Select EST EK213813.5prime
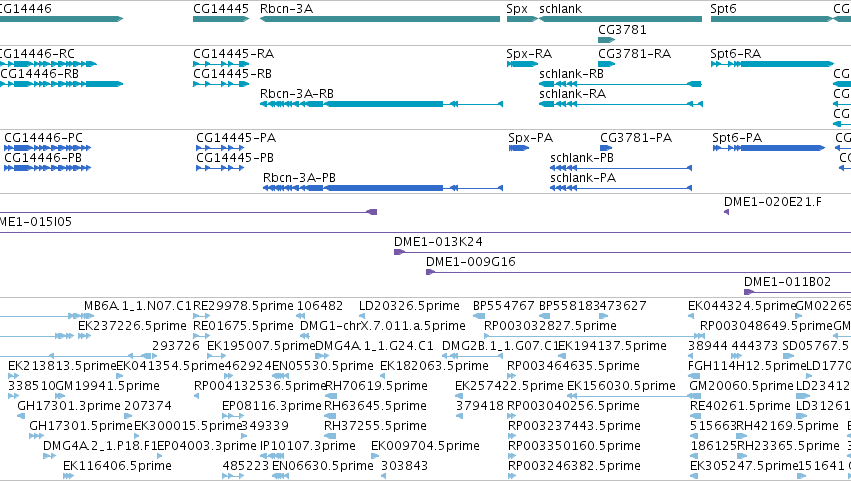This screenshot has height=481, width=851. point(62,366)
